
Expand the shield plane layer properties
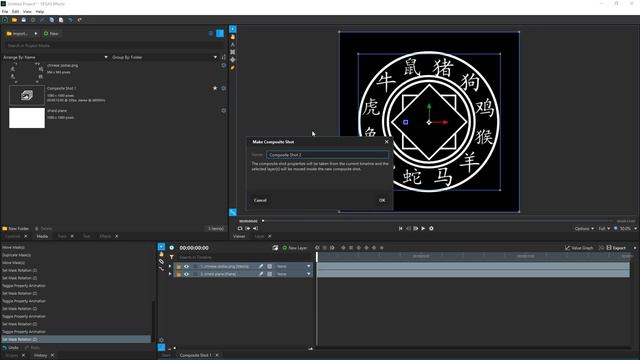pos(170,274)
